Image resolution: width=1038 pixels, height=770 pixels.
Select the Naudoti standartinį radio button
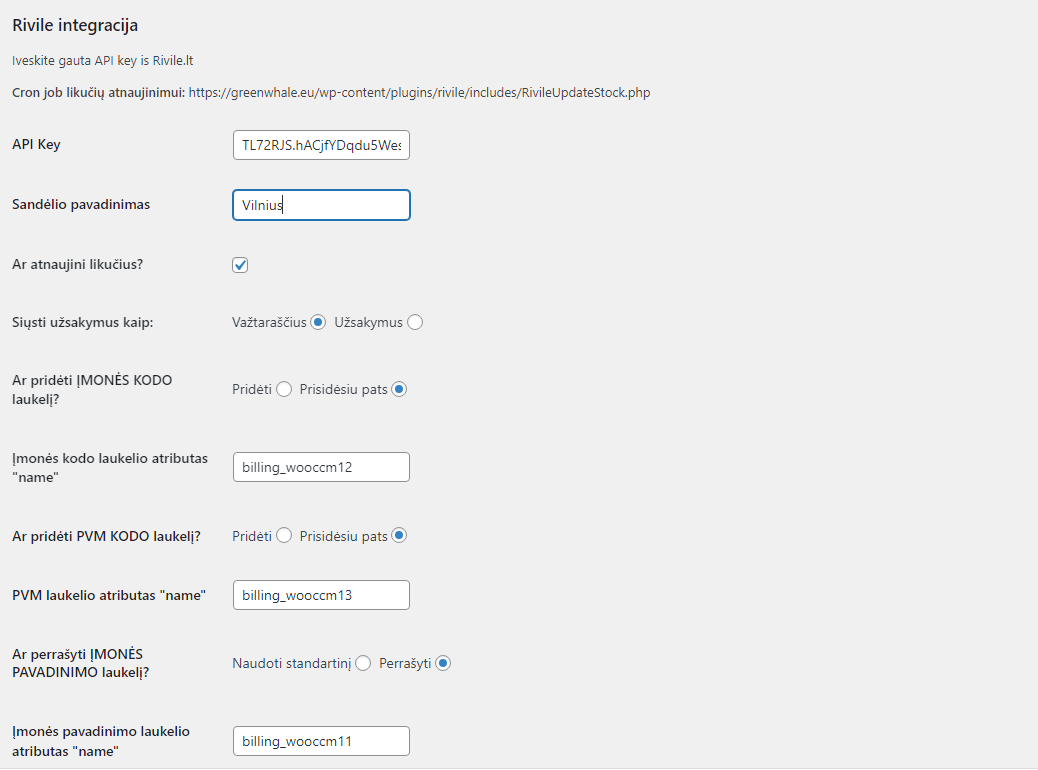pos(363,663)
